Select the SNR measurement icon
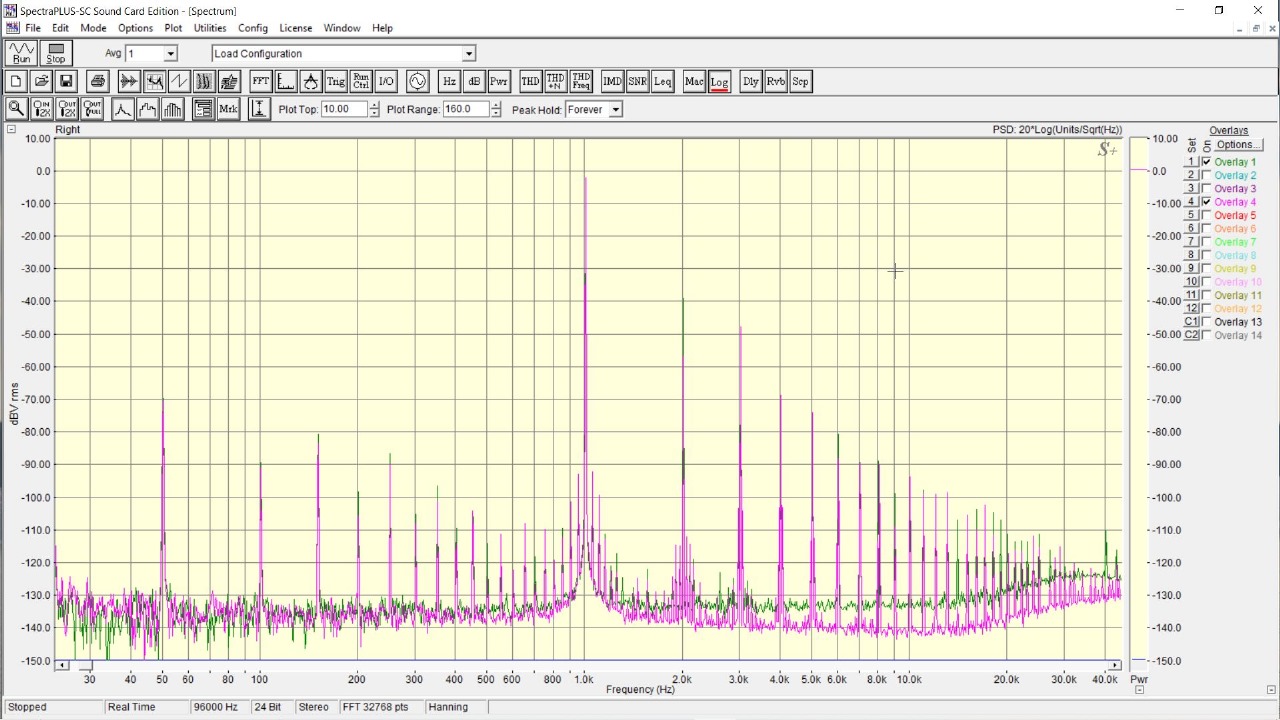The width and height of the screenshot is (1280, 720). [637, 82]
